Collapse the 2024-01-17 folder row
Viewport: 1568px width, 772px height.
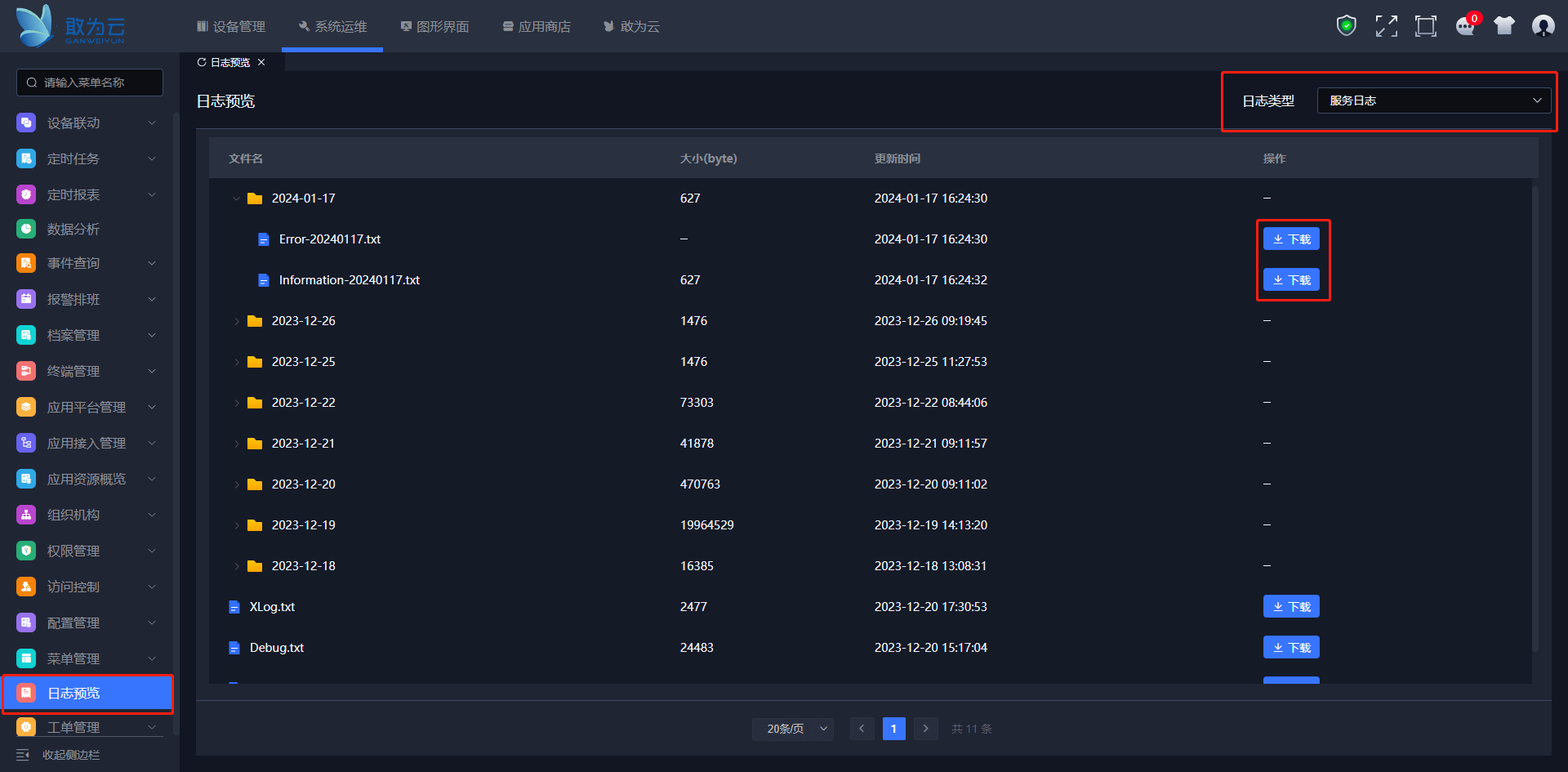(x=236, y=199)
